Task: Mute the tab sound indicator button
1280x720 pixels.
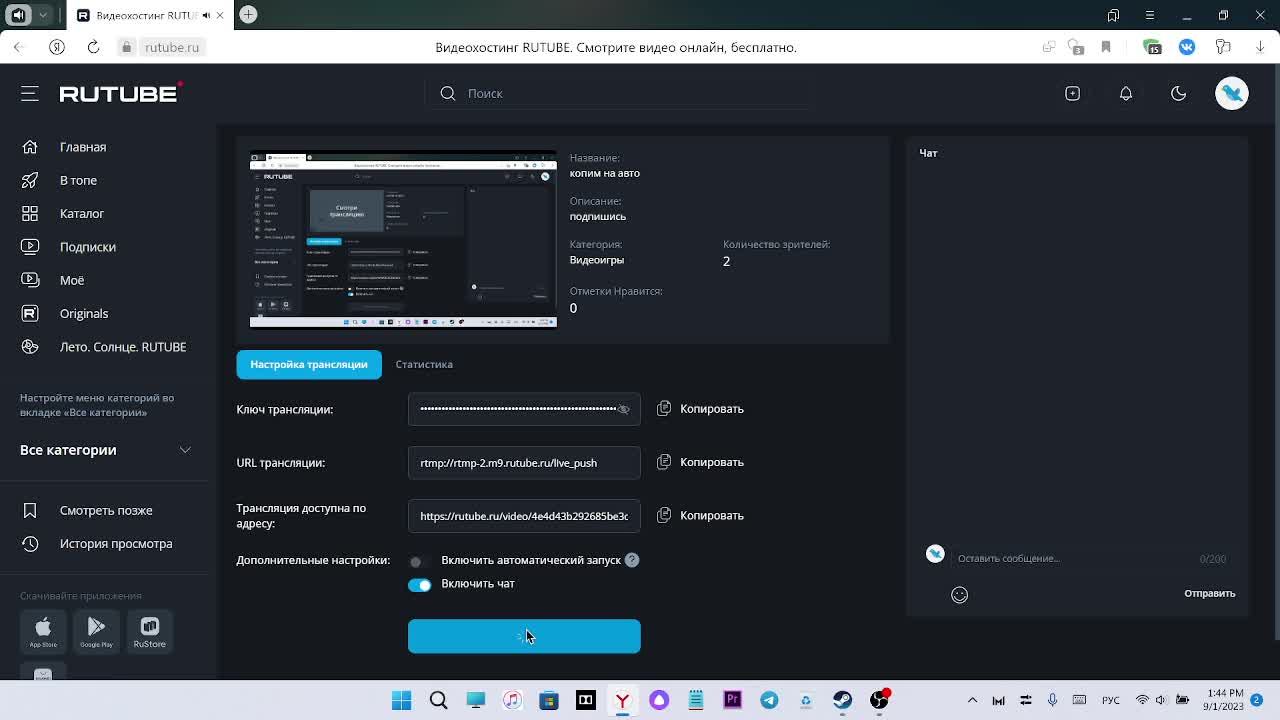Action: click(206, 15)
